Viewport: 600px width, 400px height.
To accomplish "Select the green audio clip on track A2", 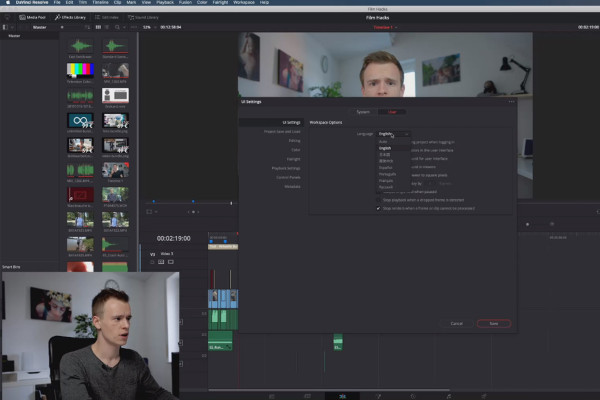I will (x=220, y=341).
